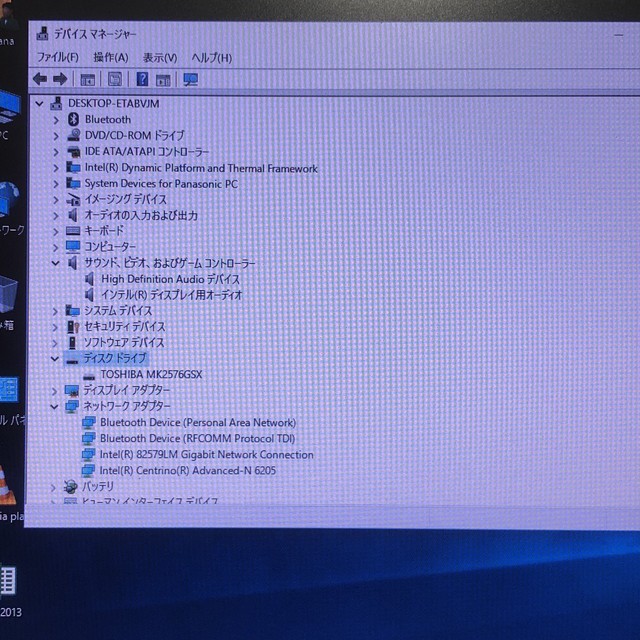Image resolution: width=640 pixels, height=640 pixels.
Task: Click the action pane toolbar icon
Action: tap(163, 80)
